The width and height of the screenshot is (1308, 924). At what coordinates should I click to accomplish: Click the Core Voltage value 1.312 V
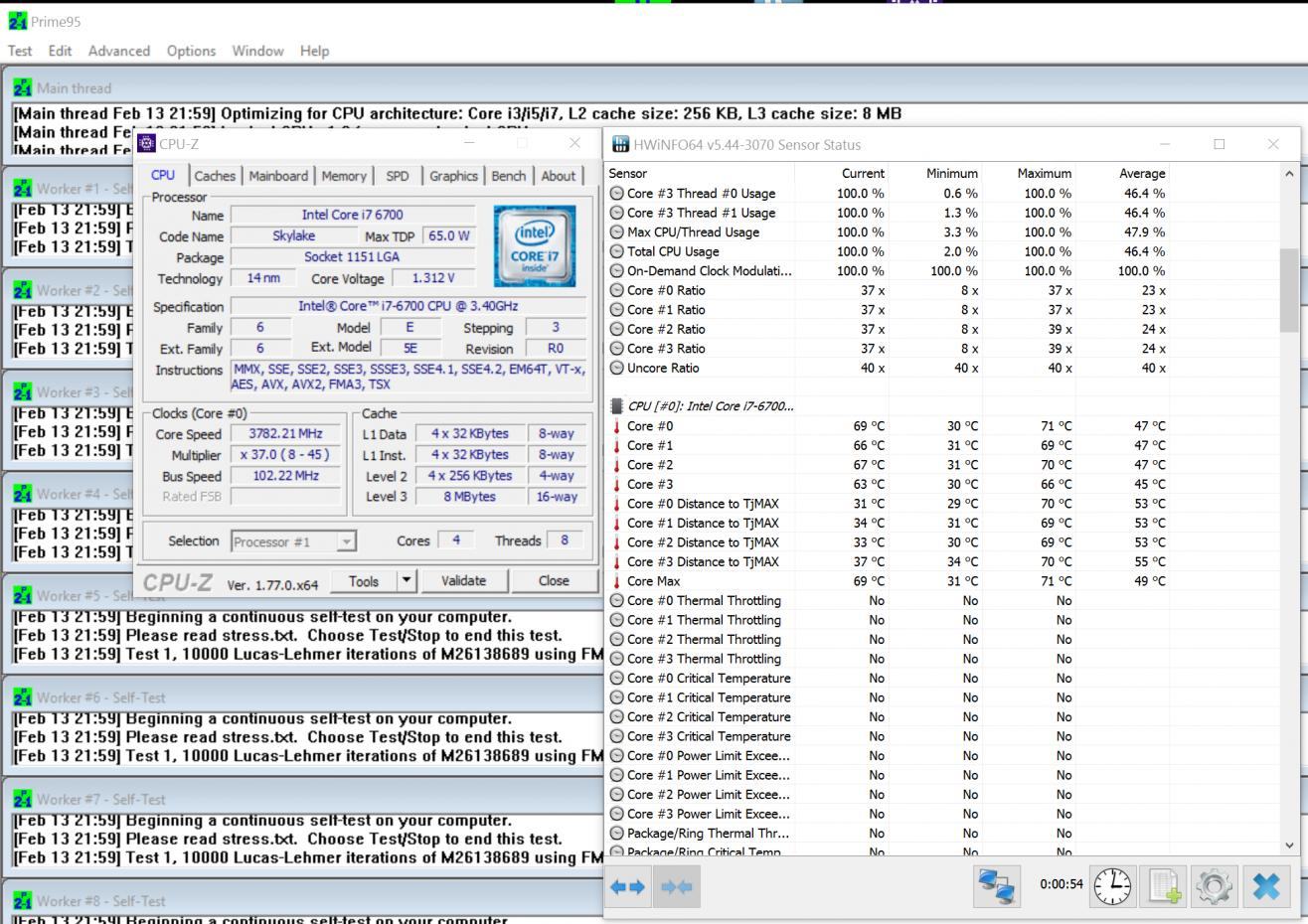click(432, 278)
